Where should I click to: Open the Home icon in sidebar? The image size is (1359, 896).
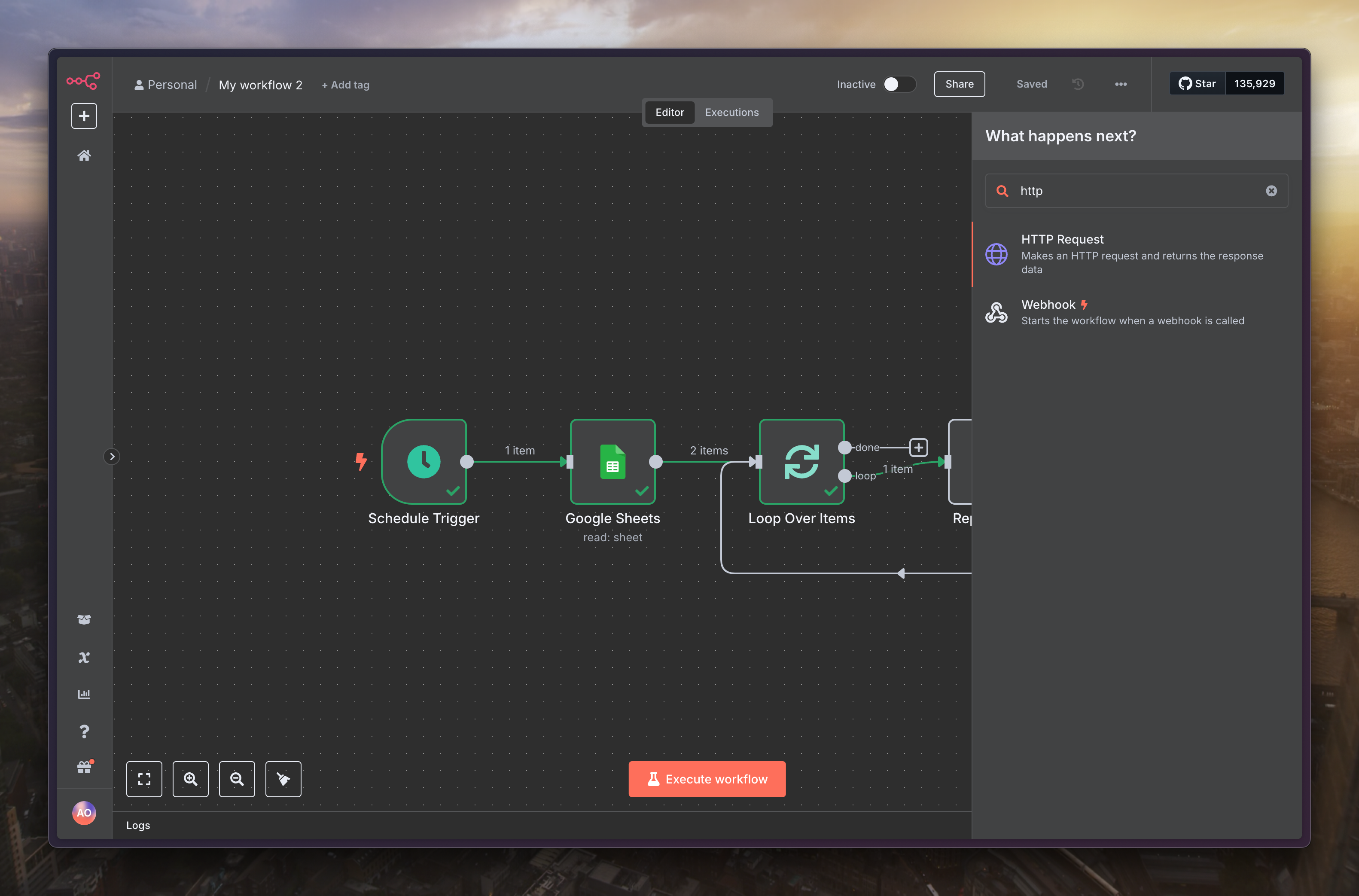coord(84,155)
